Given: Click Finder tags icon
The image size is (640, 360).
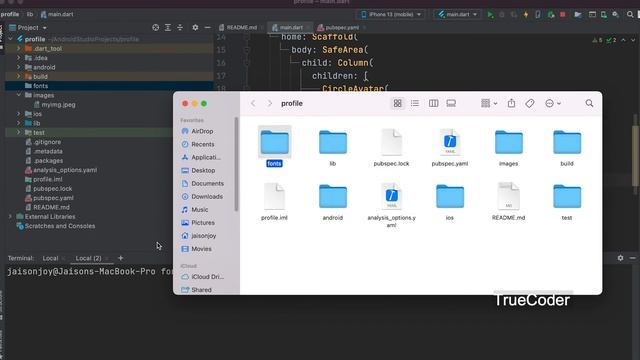Looking at the screenshot, I should coord(530,103).
